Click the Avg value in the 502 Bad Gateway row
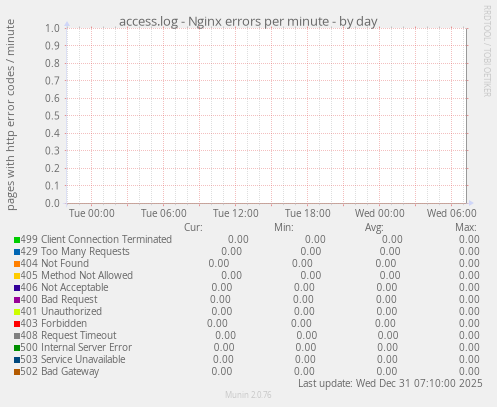The width and height of the screenshot is (497, 407). tap(387, 371)
